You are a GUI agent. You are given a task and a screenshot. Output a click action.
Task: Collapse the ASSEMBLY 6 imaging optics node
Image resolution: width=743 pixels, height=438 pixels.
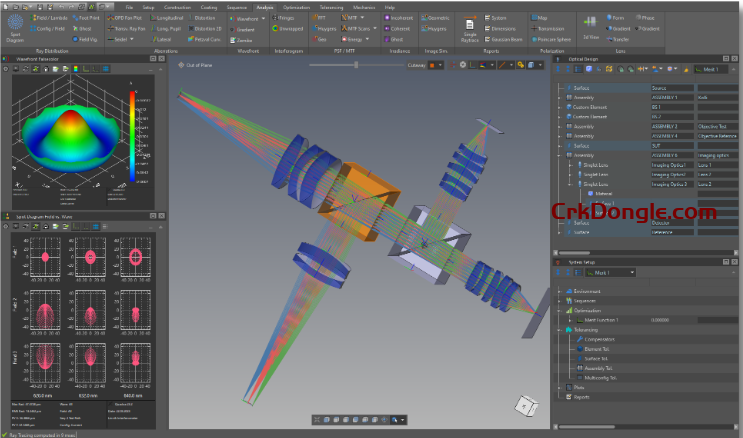click(560, 155)
